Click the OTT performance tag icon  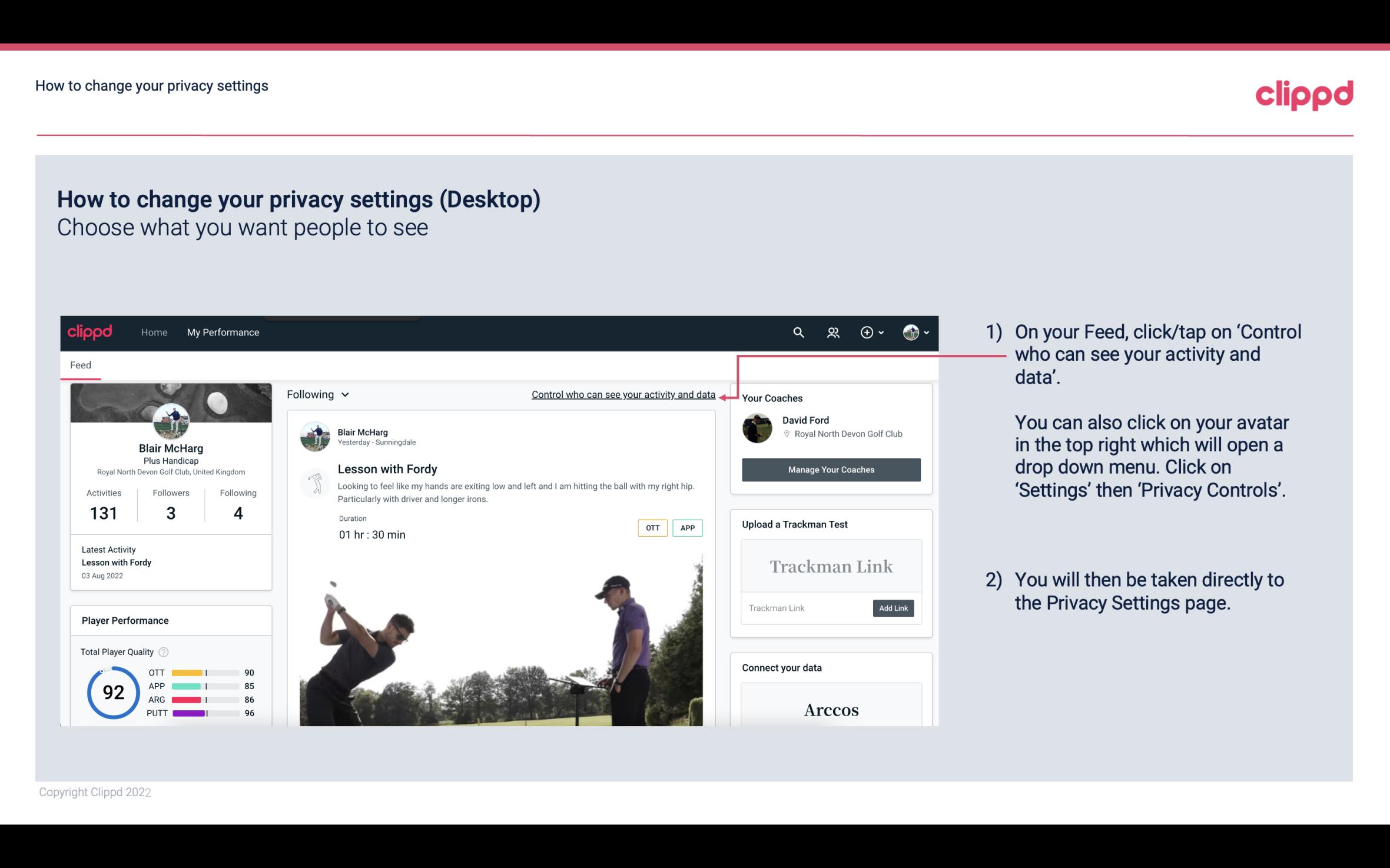pyautogui.click(x=652, y=528)
